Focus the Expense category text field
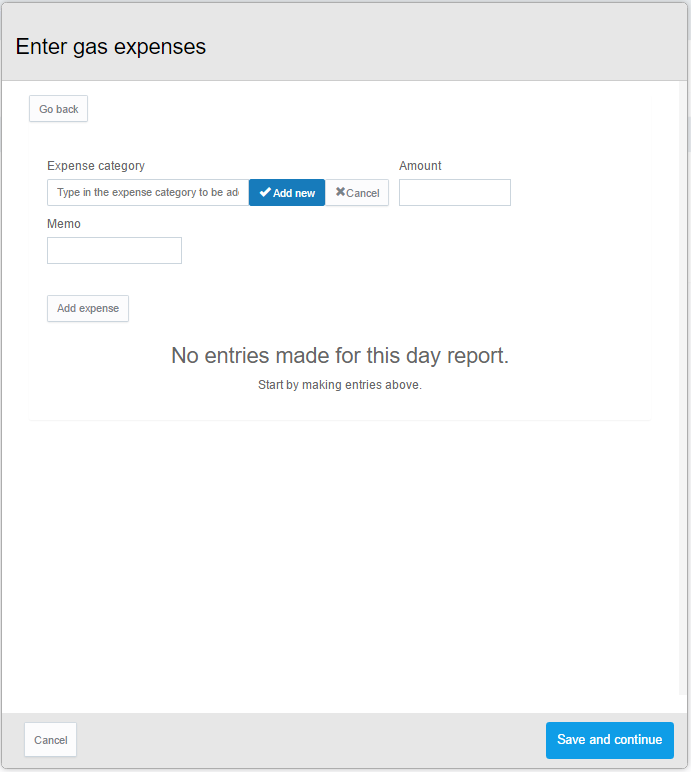 coord(148,192)
